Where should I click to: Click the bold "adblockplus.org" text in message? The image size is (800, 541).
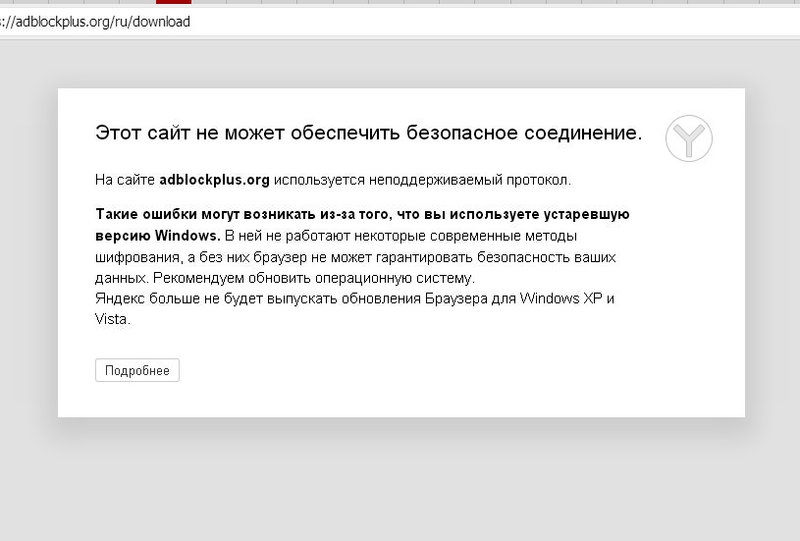(214, 180)
